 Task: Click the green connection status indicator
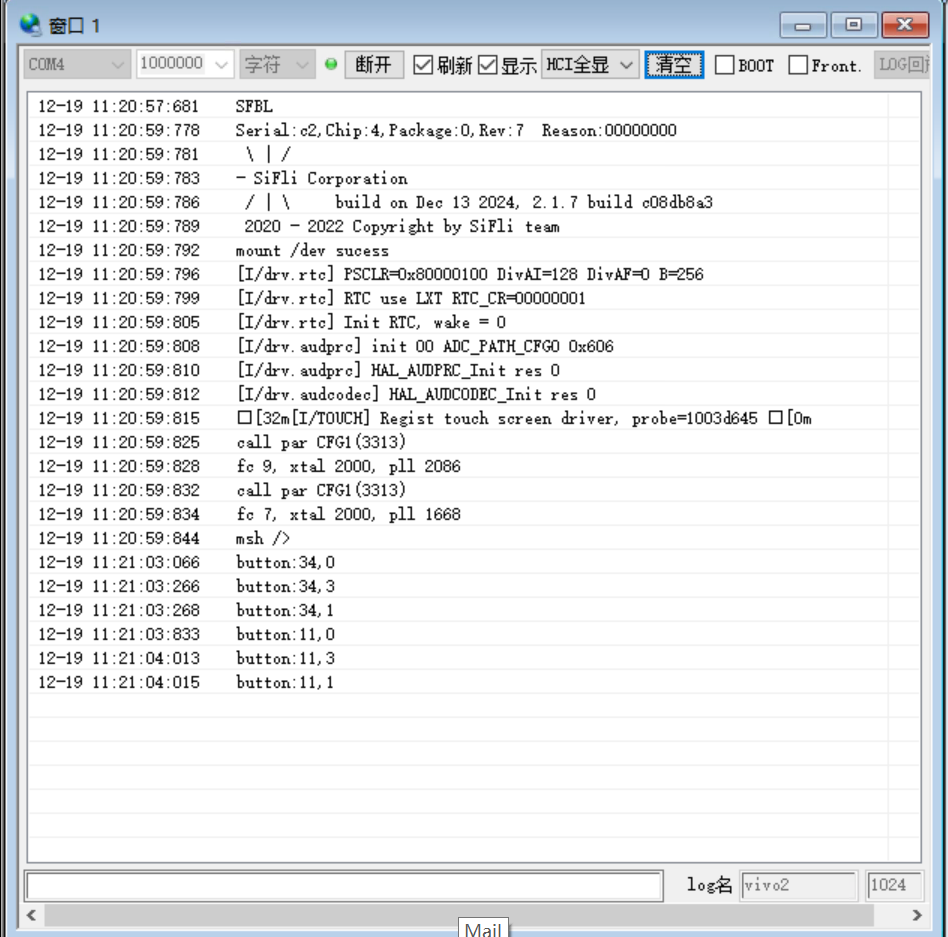331,65
